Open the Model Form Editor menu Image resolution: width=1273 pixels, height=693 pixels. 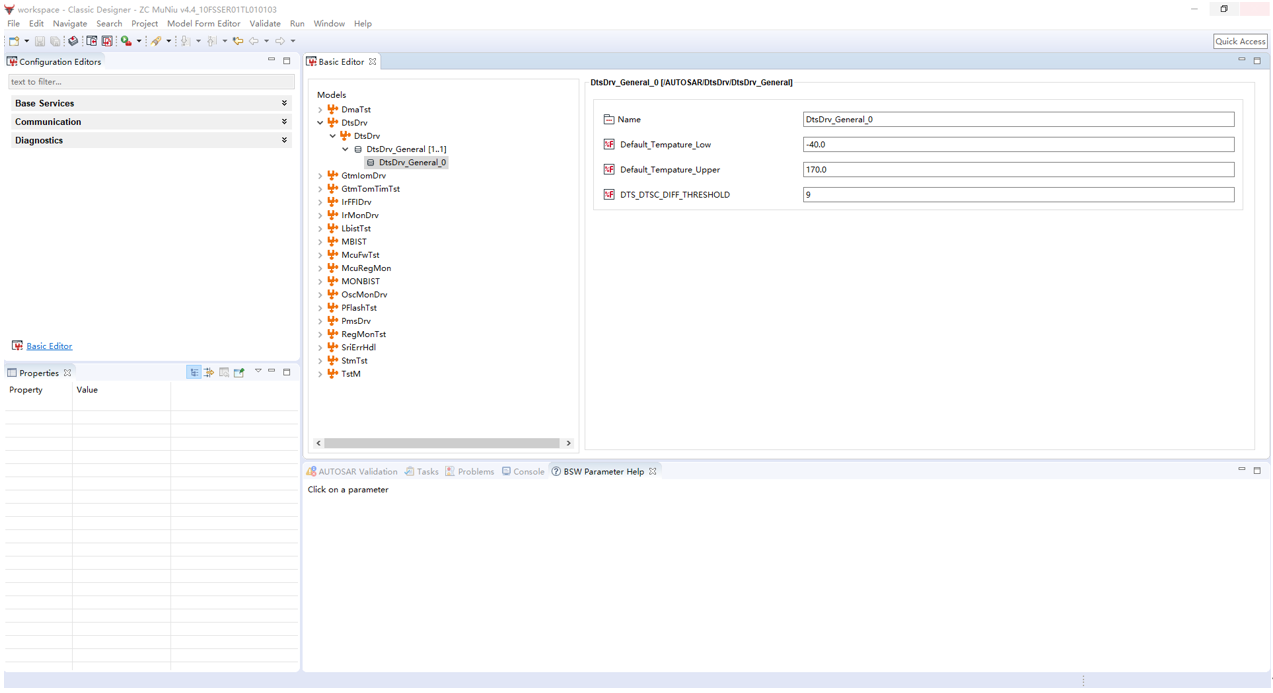pos(204,23)
